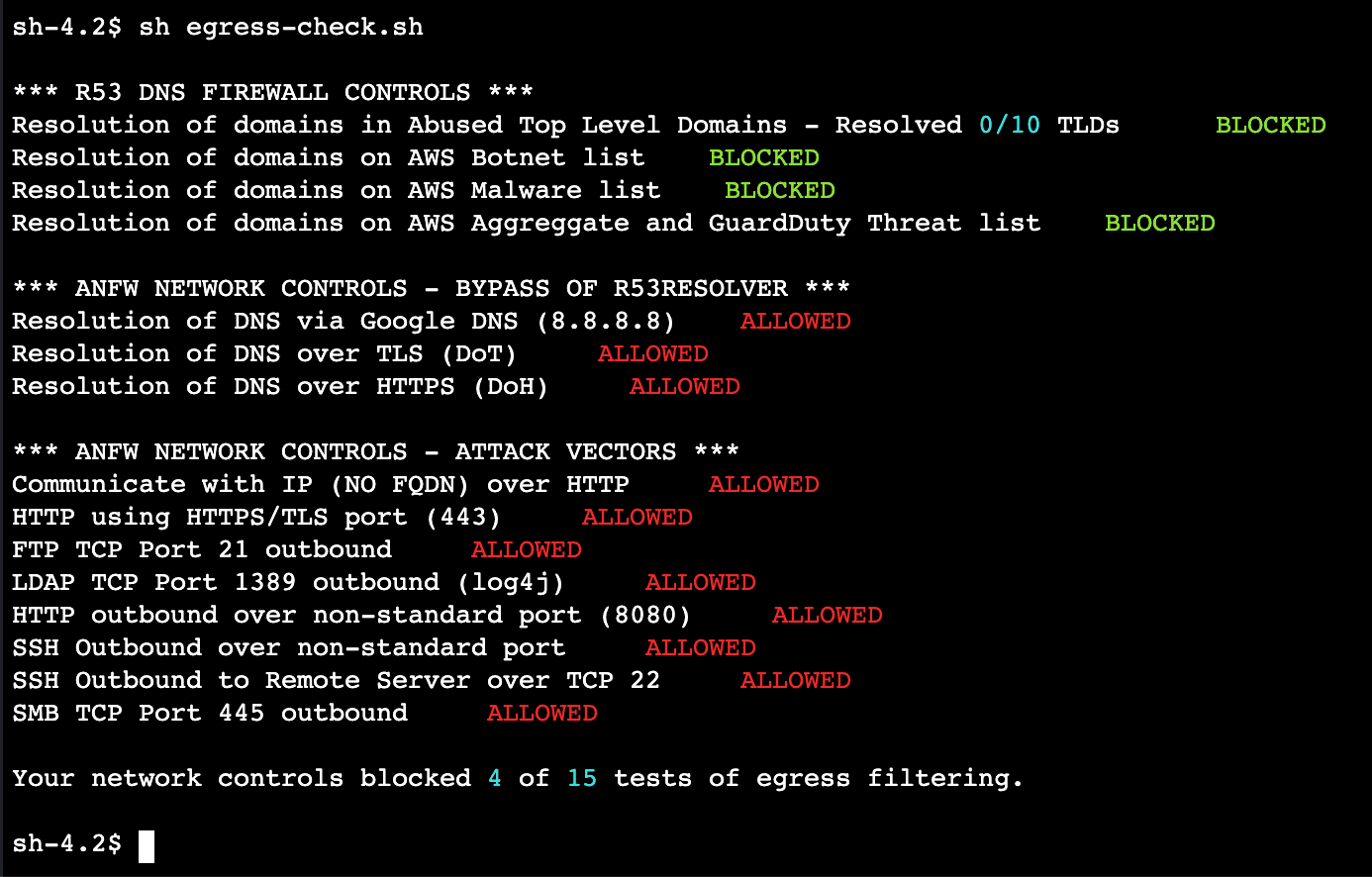The image size is (1372, 877).
Task: Click the BYPASS OF R53RESOLVER section header
Action: (x=432, y=288)
